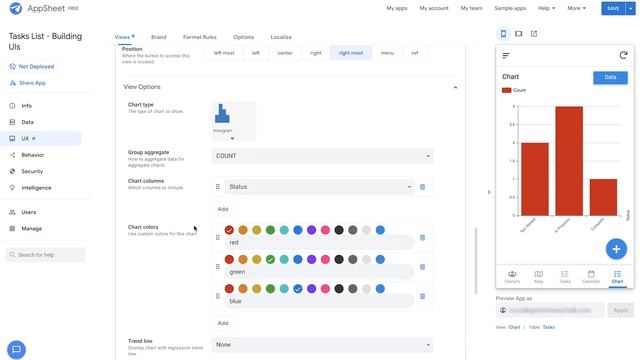Screen dimensions: 640x360
Task: Switch to the Brand tab
Action: pyautogui.click(x=159, y=37)
